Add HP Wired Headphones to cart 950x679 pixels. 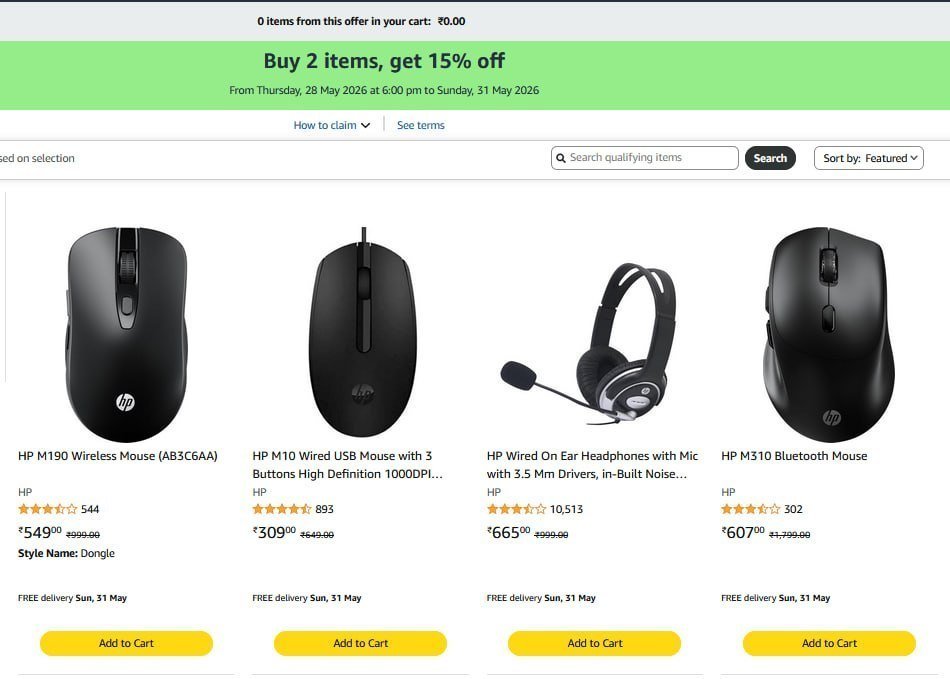point(594,643)
